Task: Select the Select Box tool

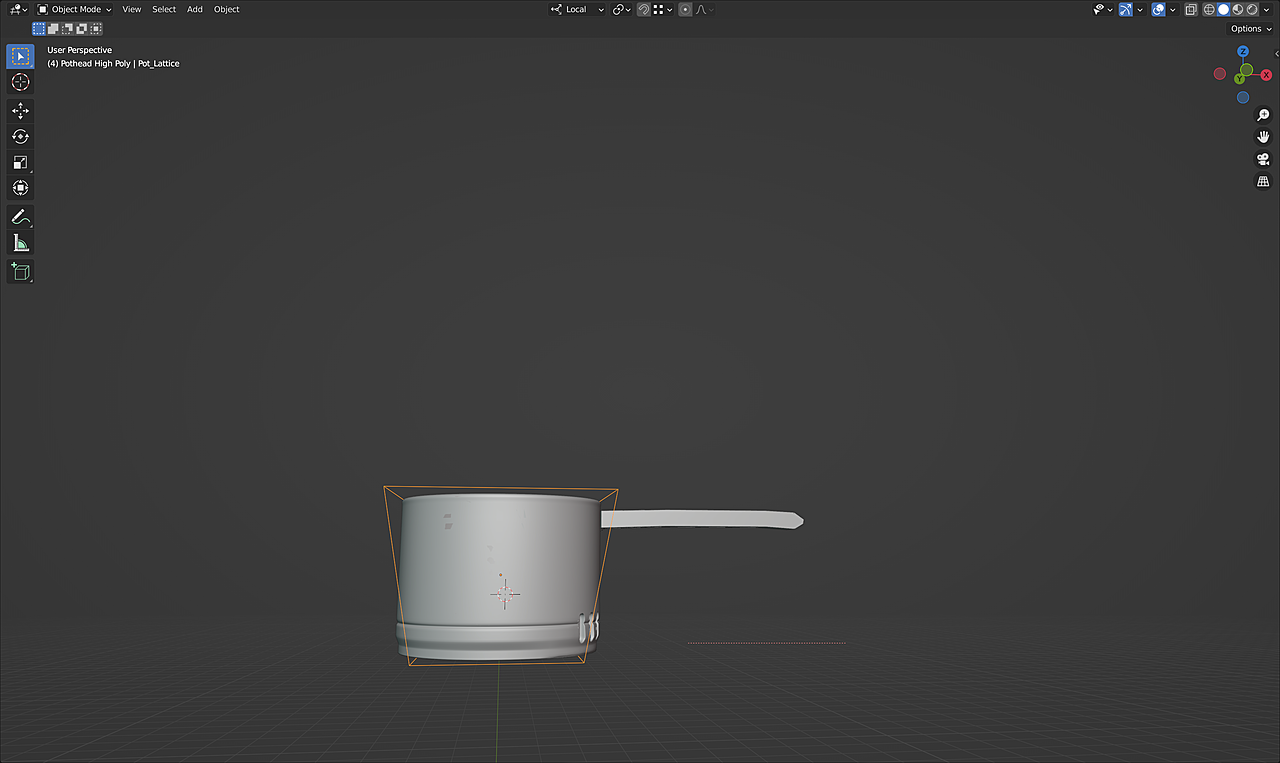Action: pos(20,56)
